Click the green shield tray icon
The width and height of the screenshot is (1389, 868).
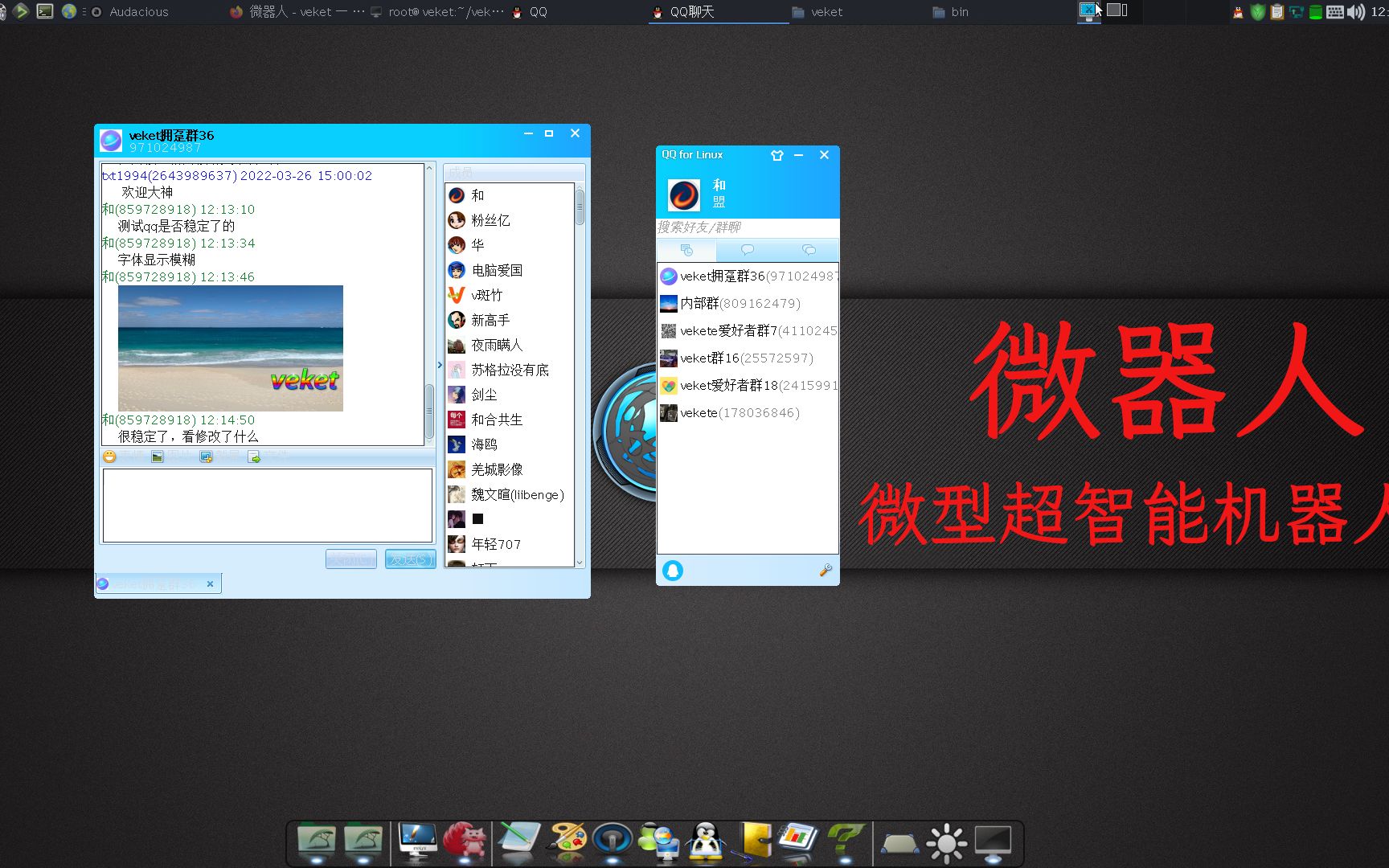point(1258,12)
